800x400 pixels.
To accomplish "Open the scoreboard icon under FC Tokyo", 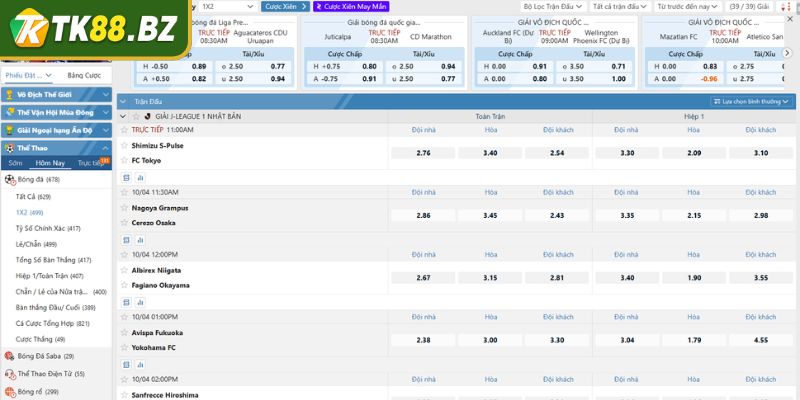I will 126,177.
